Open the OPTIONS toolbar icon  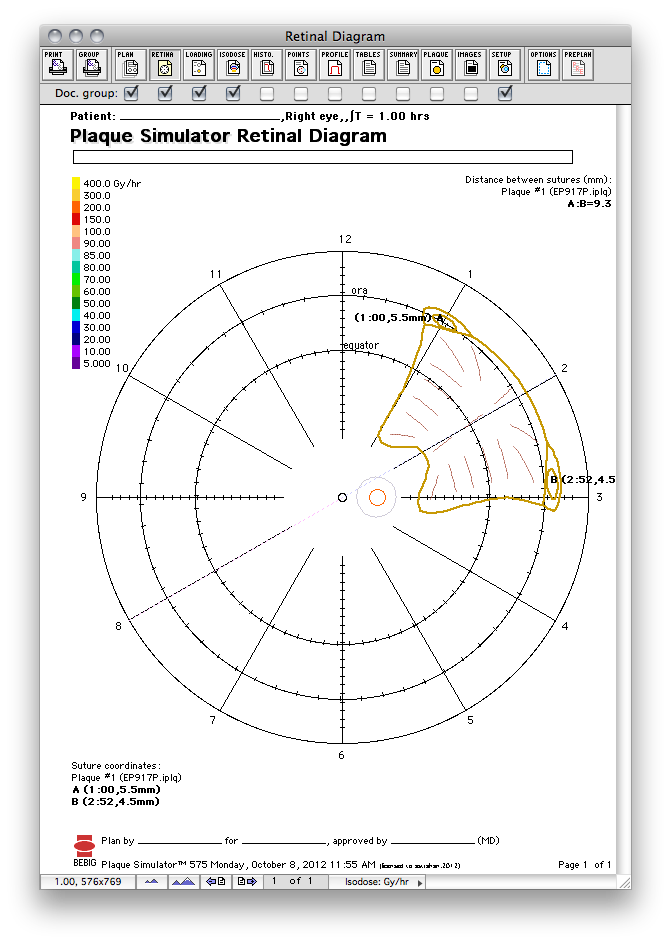click(x=543, y=65)
